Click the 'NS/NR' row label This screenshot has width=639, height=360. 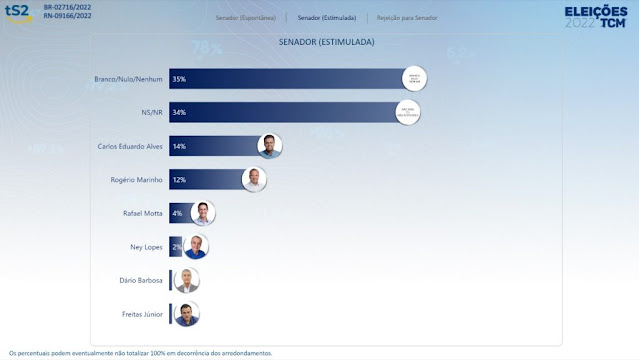pyautogui.click(x=152, y=113)
